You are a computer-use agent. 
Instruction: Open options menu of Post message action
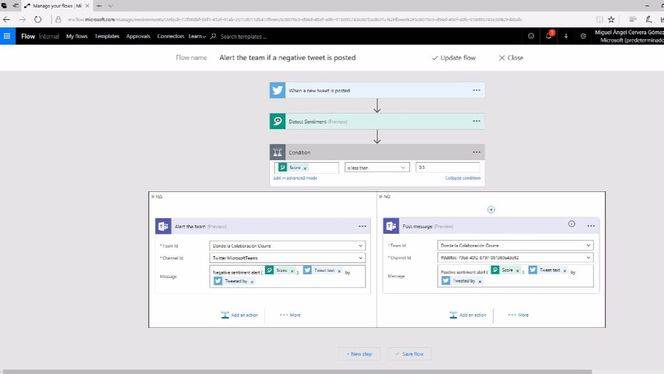point(591,226)
